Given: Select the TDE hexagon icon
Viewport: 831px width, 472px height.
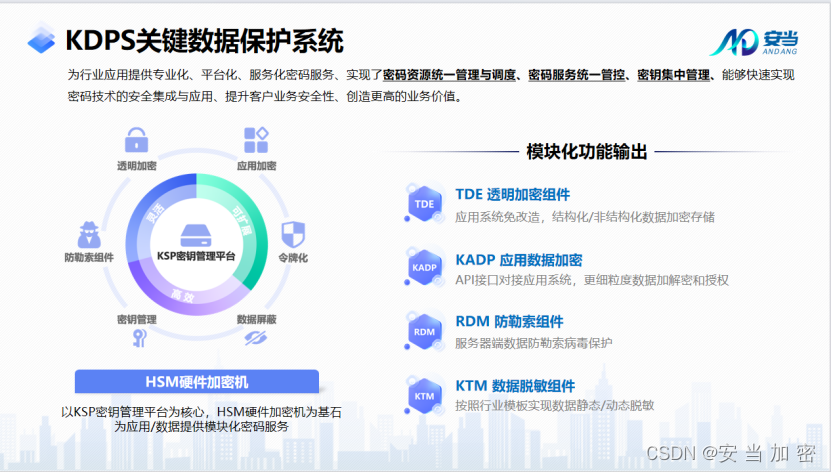Looking at the screenshot, I should click(425, 204).
